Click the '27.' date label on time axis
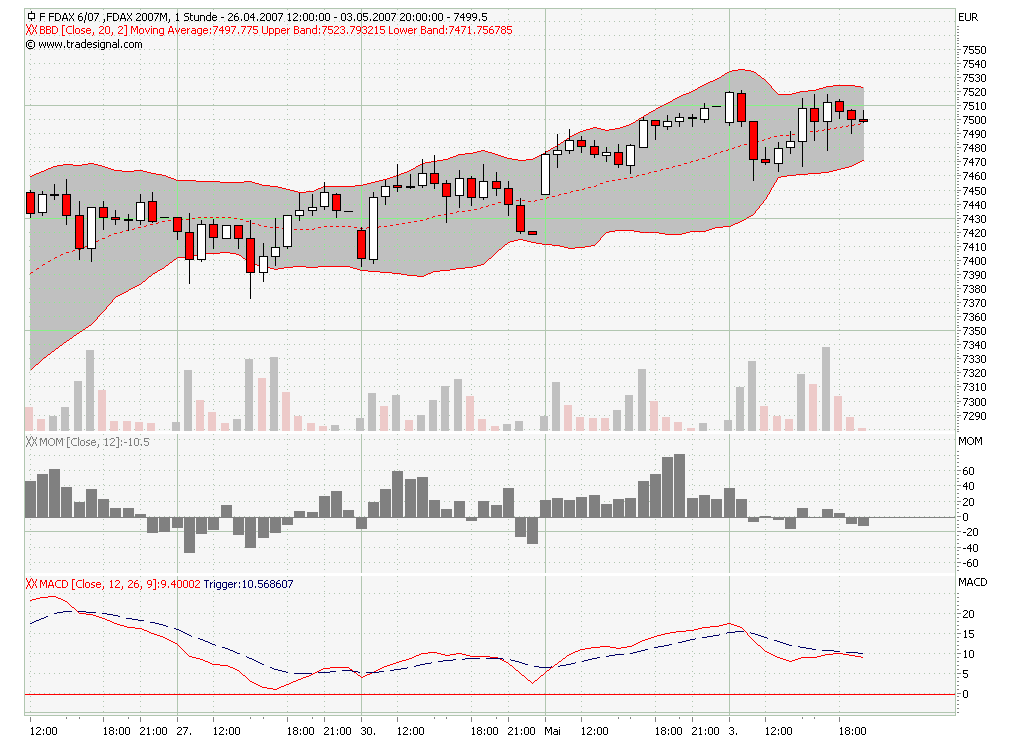 (184, 731)
